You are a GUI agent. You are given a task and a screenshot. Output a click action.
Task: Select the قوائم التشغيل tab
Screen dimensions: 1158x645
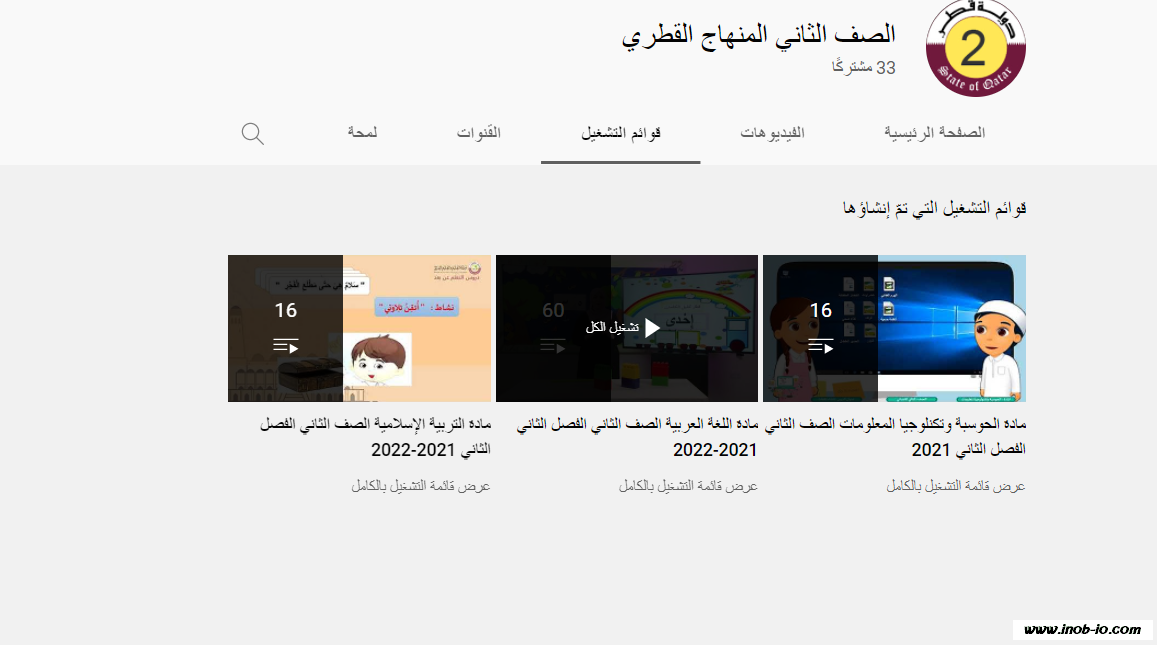(x=621, y=133)
